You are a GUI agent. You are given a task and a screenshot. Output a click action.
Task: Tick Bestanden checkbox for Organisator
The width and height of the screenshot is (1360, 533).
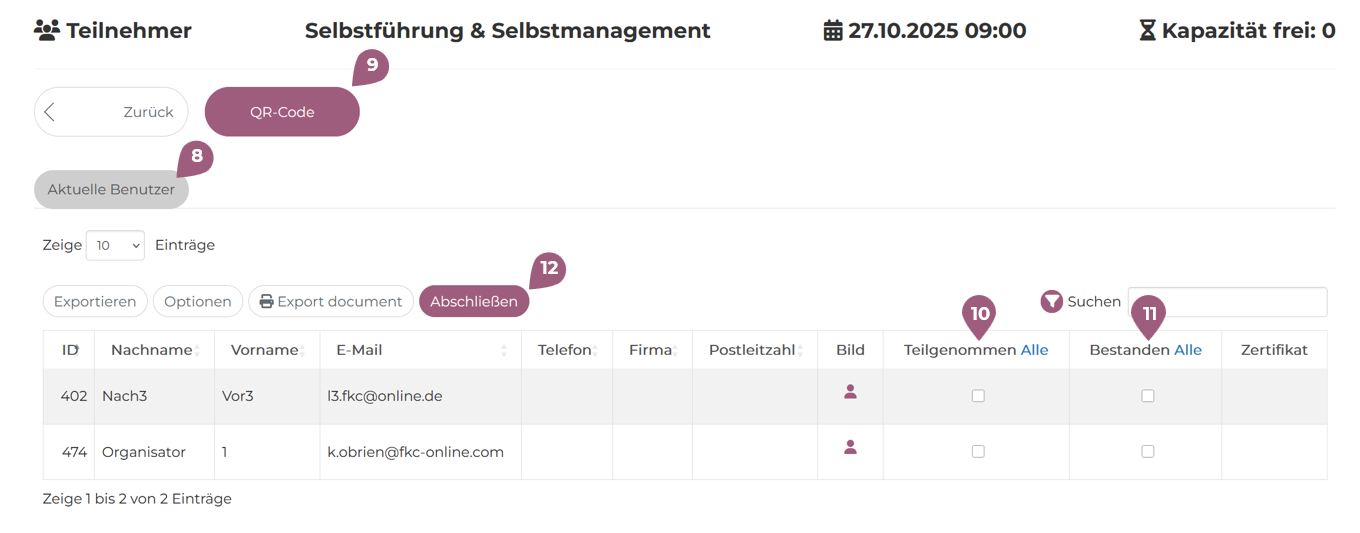click(1148, 452)
